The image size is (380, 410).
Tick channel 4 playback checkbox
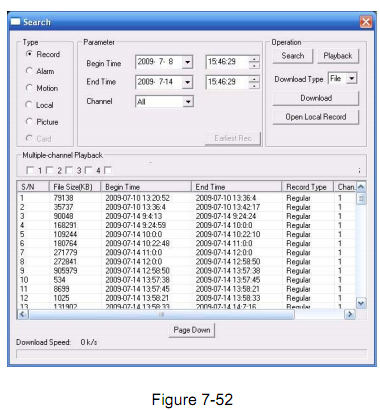88,170
